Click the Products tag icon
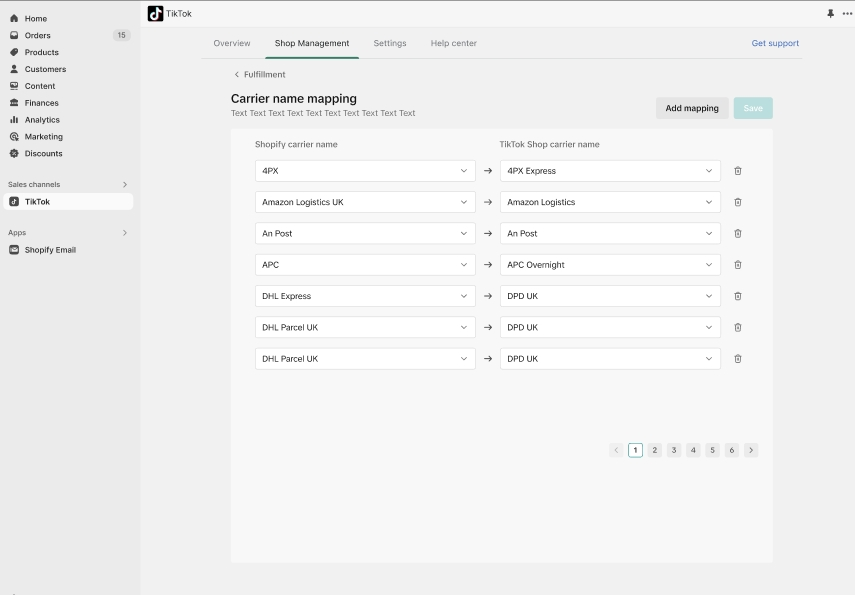855x595 pixels. click(14, 52)
